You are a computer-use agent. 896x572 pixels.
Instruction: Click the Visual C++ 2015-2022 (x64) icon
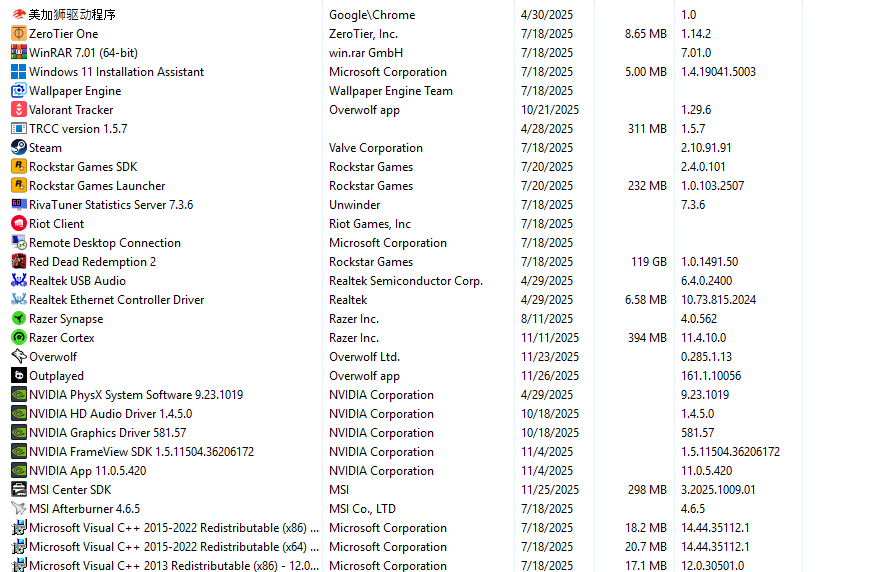tap(19, 546)
